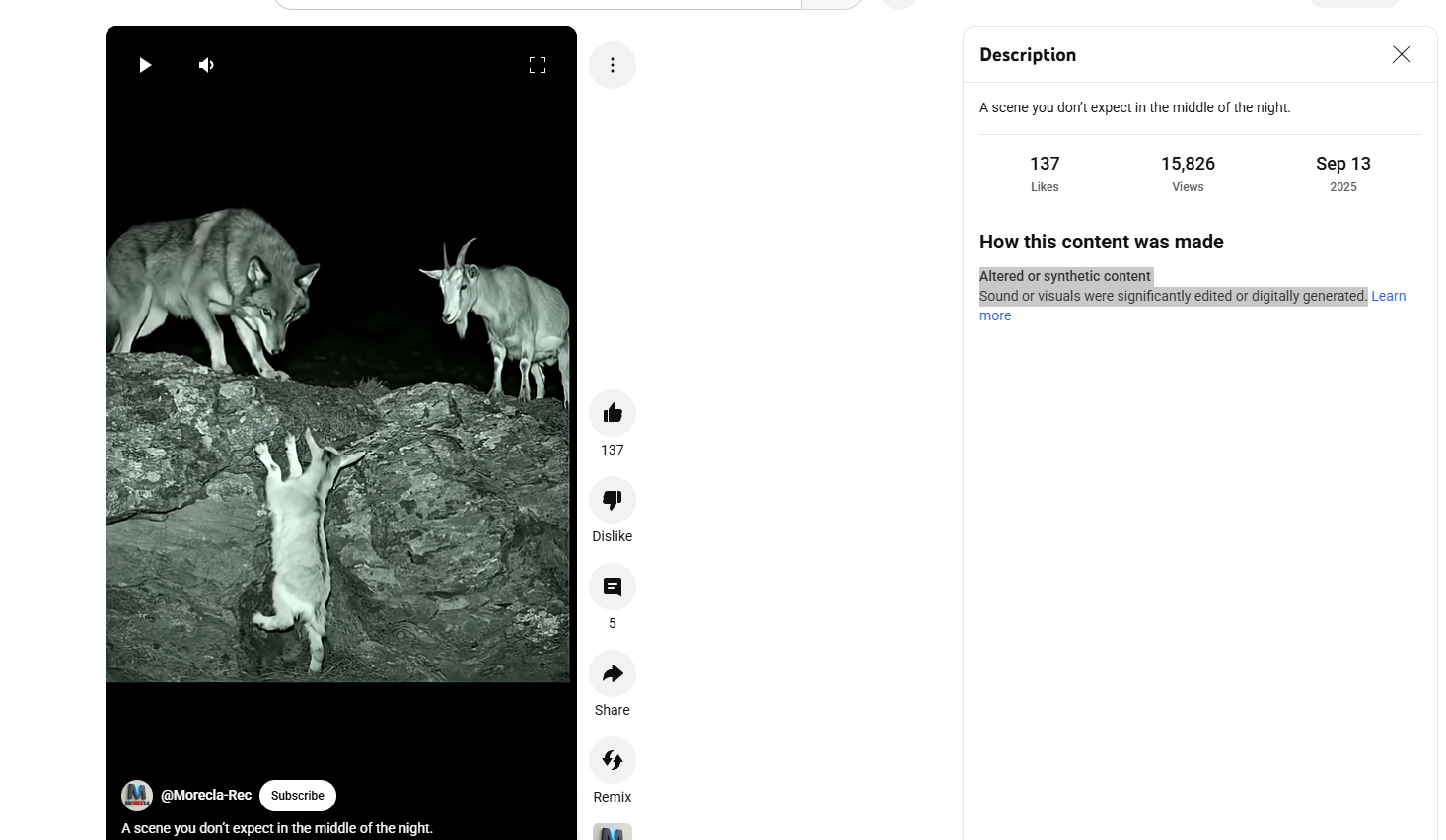The width and height of the screenshot is (1446, 840).
Task: Close the Description panel
Action: coord(1402,55)
